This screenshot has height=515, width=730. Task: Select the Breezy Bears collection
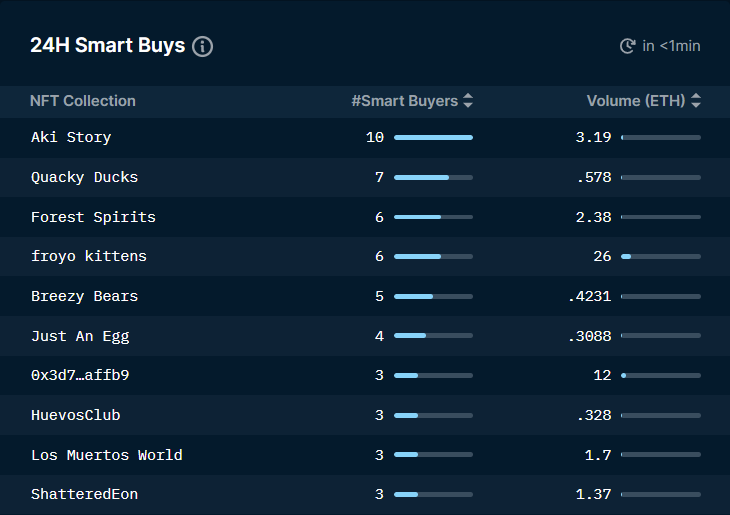point(84,296)
